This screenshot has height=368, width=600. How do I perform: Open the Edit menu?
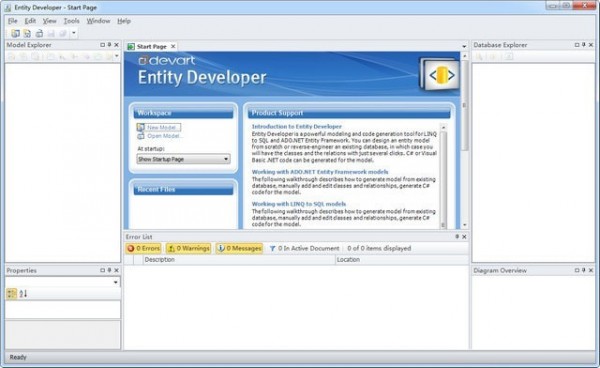30,21
